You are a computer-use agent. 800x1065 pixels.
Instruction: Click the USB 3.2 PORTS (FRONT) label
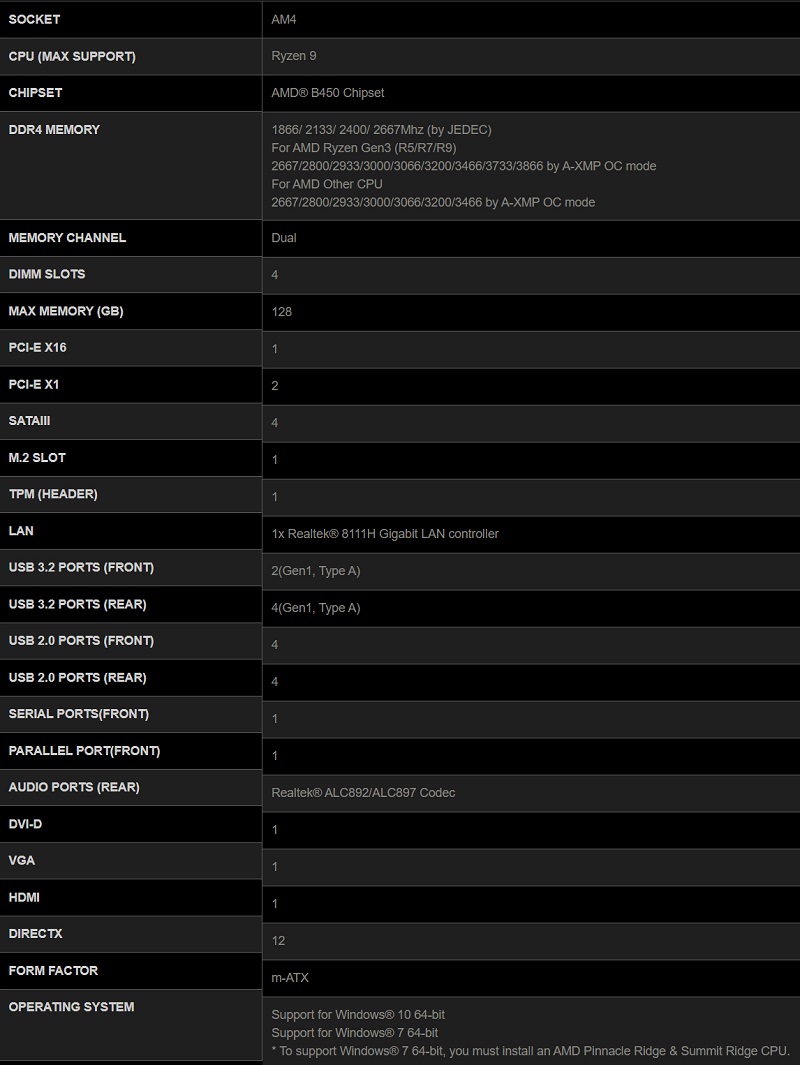click(x=81, y=567)
